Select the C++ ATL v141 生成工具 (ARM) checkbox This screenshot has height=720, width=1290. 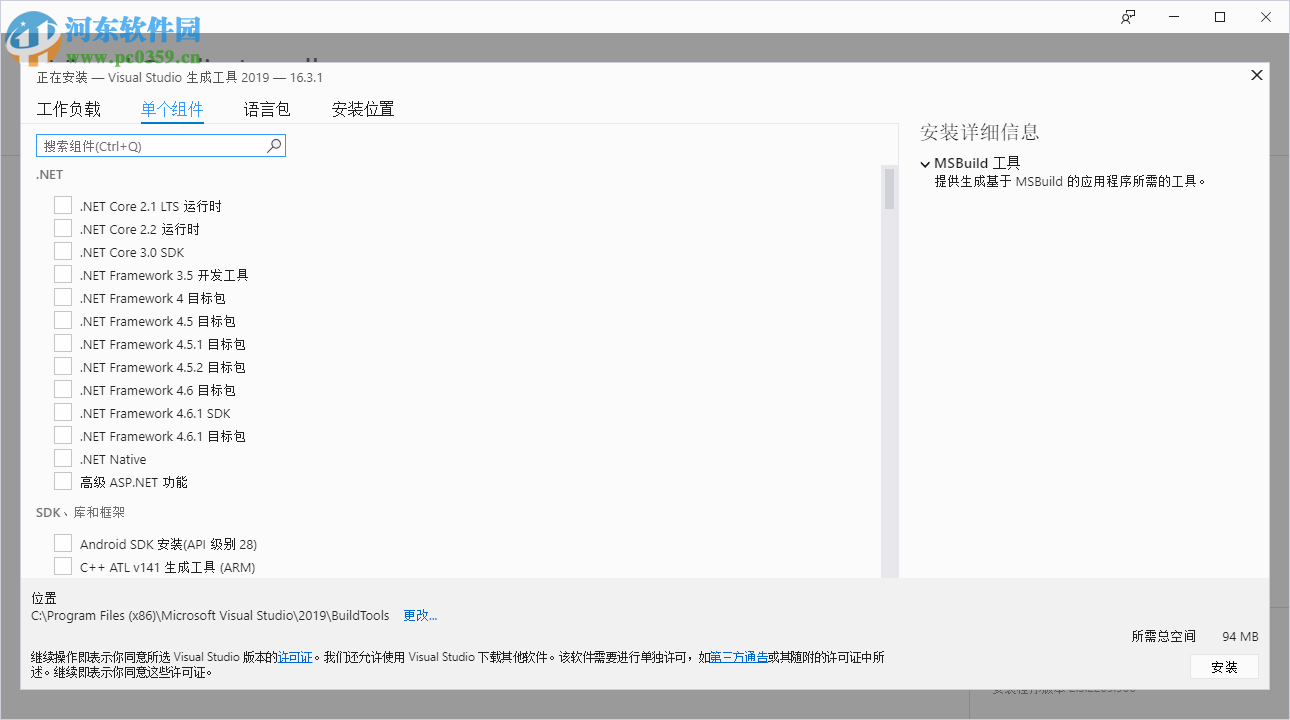[62, 565]
